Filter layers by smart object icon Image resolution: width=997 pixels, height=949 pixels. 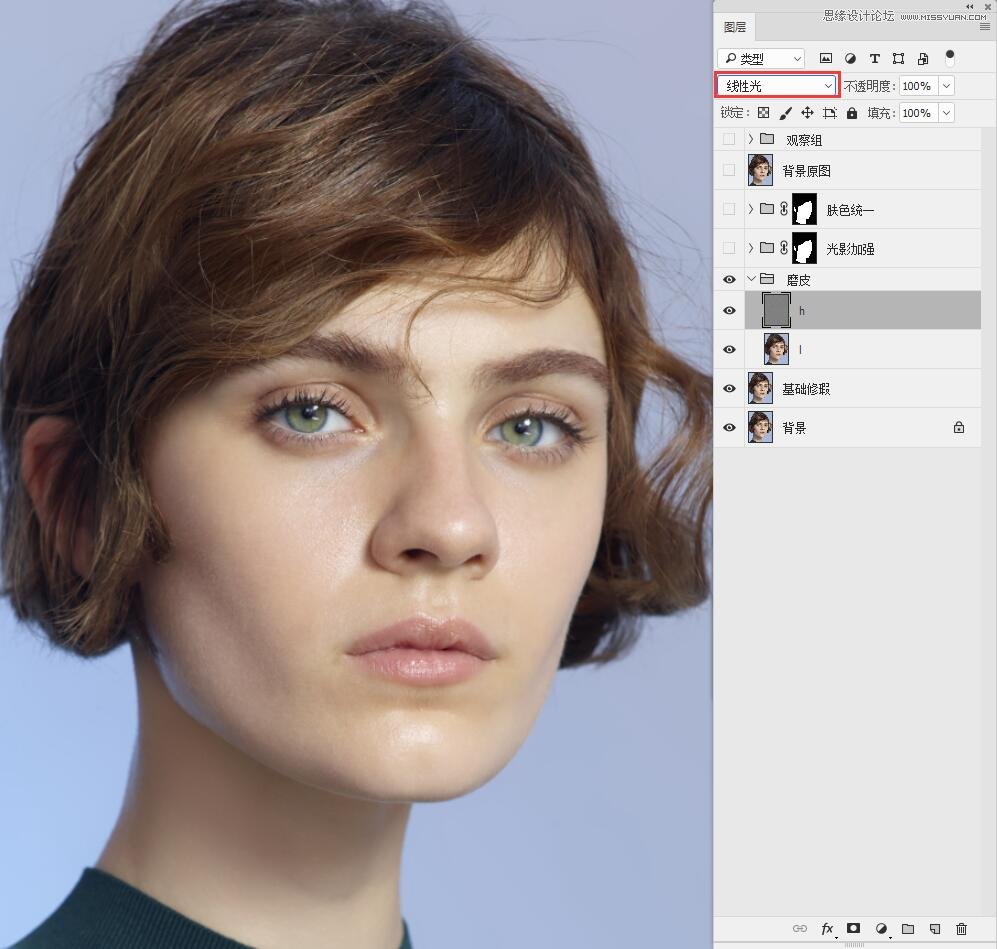[923, 58]
